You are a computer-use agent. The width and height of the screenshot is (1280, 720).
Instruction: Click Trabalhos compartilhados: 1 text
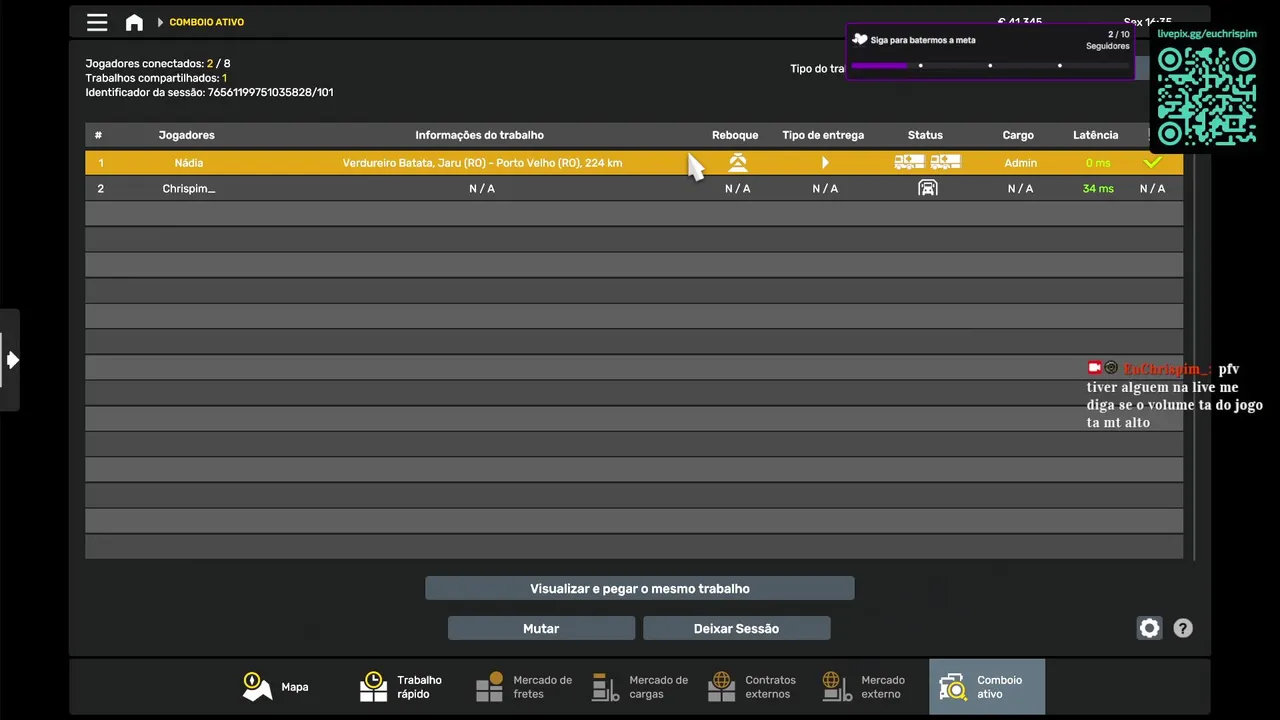coord(156,78)
